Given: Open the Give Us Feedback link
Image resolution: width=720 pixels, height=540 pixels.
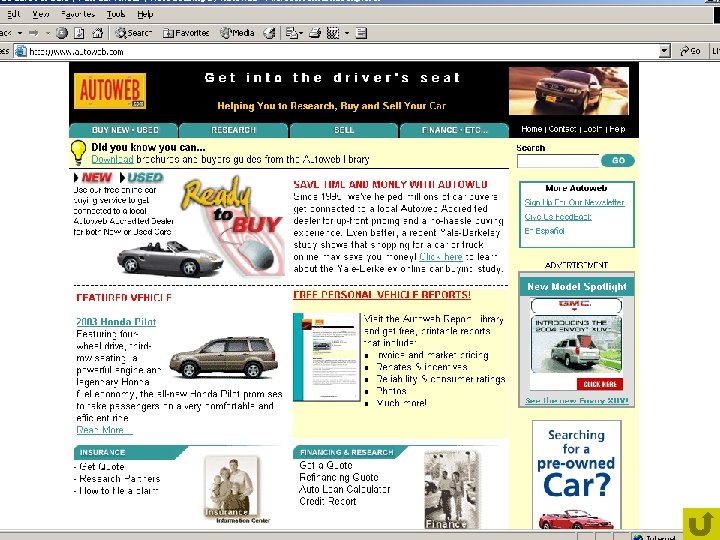Looking at the screenshot, I should (x=558, y=217).
